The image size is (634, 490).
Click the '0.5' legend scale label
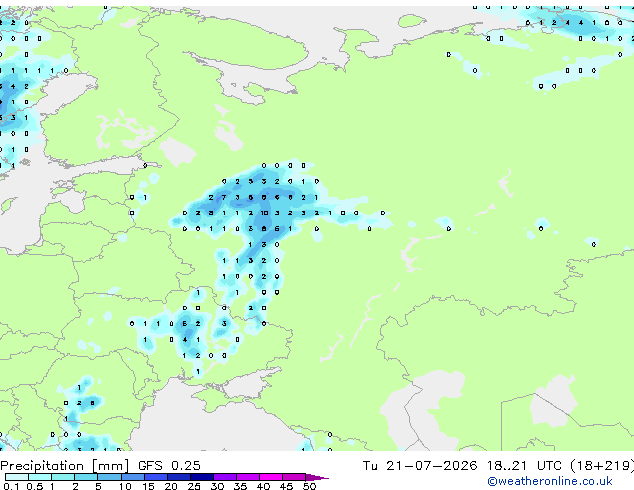click(34, 486)
